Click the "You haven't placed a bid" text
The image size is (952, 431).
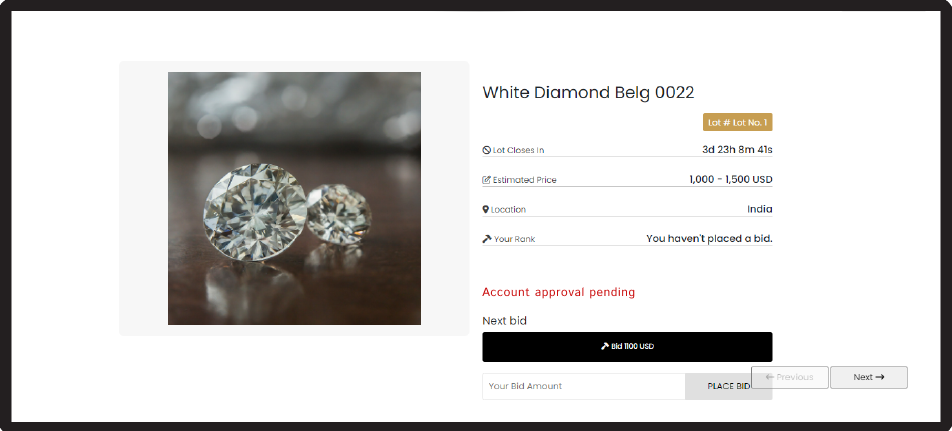coord(709,239)
